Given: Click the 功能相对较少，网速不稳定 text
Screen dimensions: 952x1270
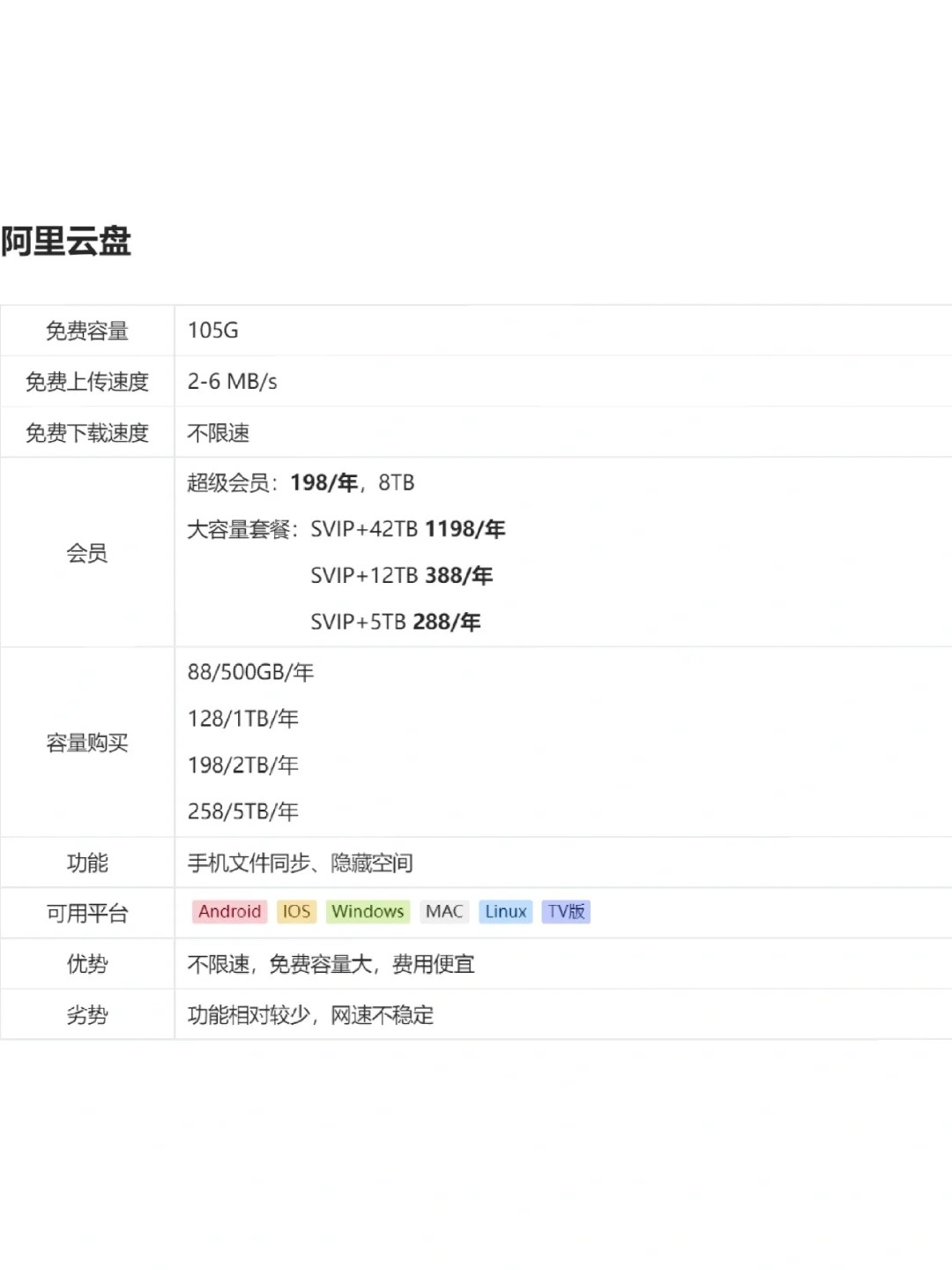Looking at the screenshot, I should (310, 1015).
